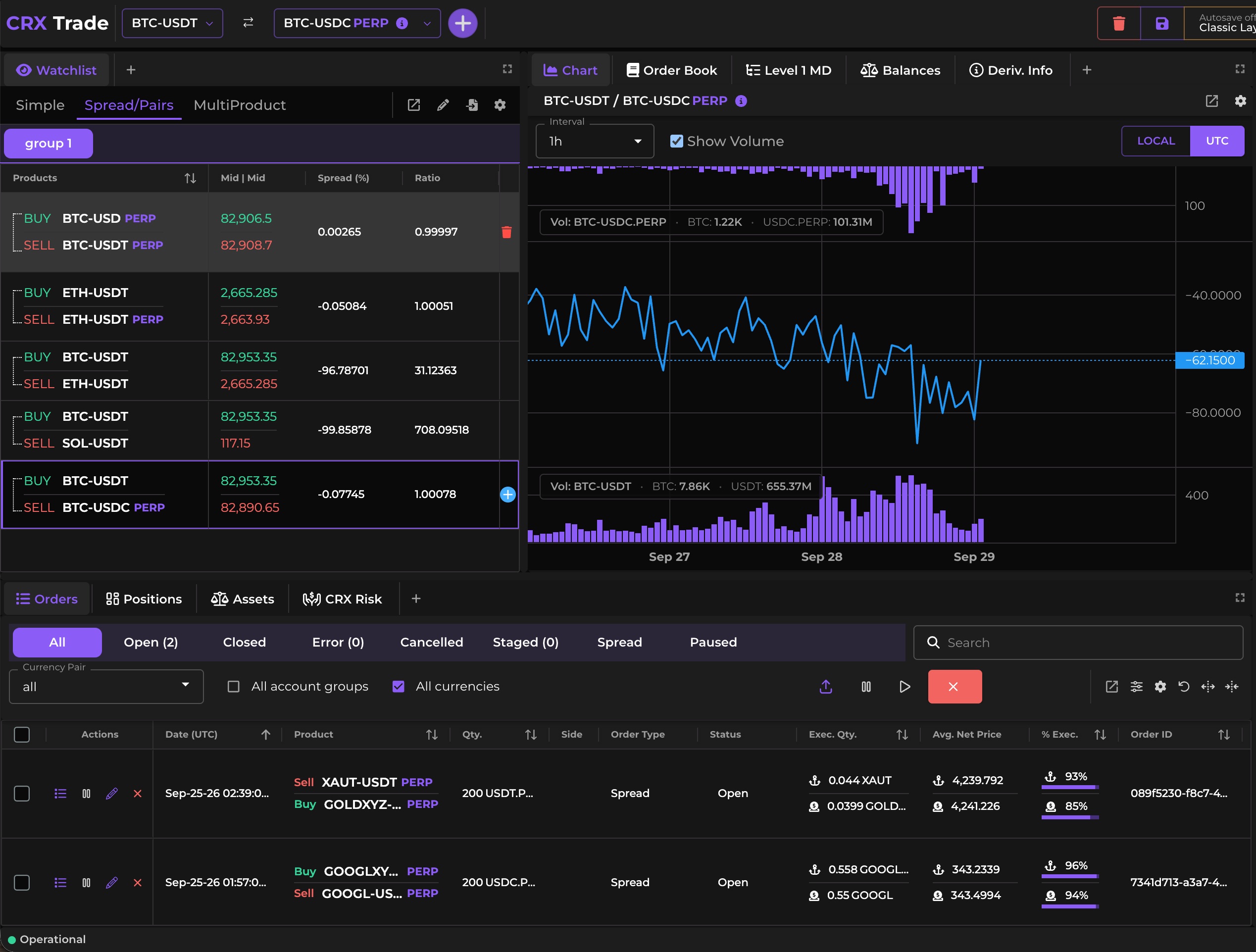Open watchlist in pop-out window

coord(414,105)
